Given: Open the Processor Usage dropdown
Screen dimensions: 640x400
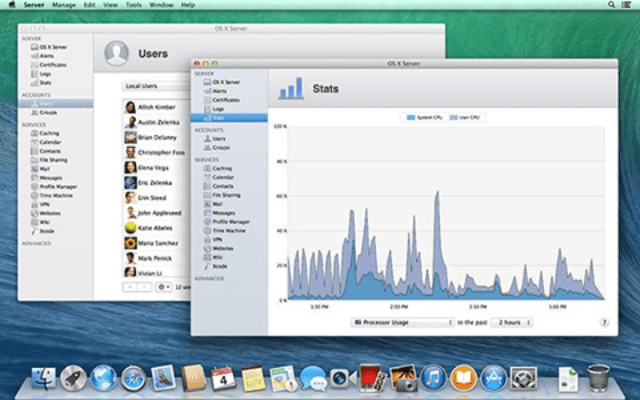Looking at the screenshot, I should click(x=402, y=322).
